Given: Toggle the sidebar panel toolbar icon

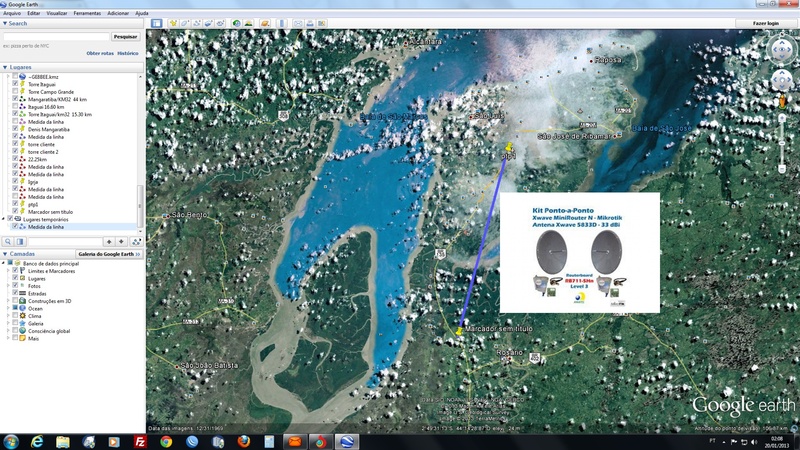Looking at the screenshot, I should (157, 23).
